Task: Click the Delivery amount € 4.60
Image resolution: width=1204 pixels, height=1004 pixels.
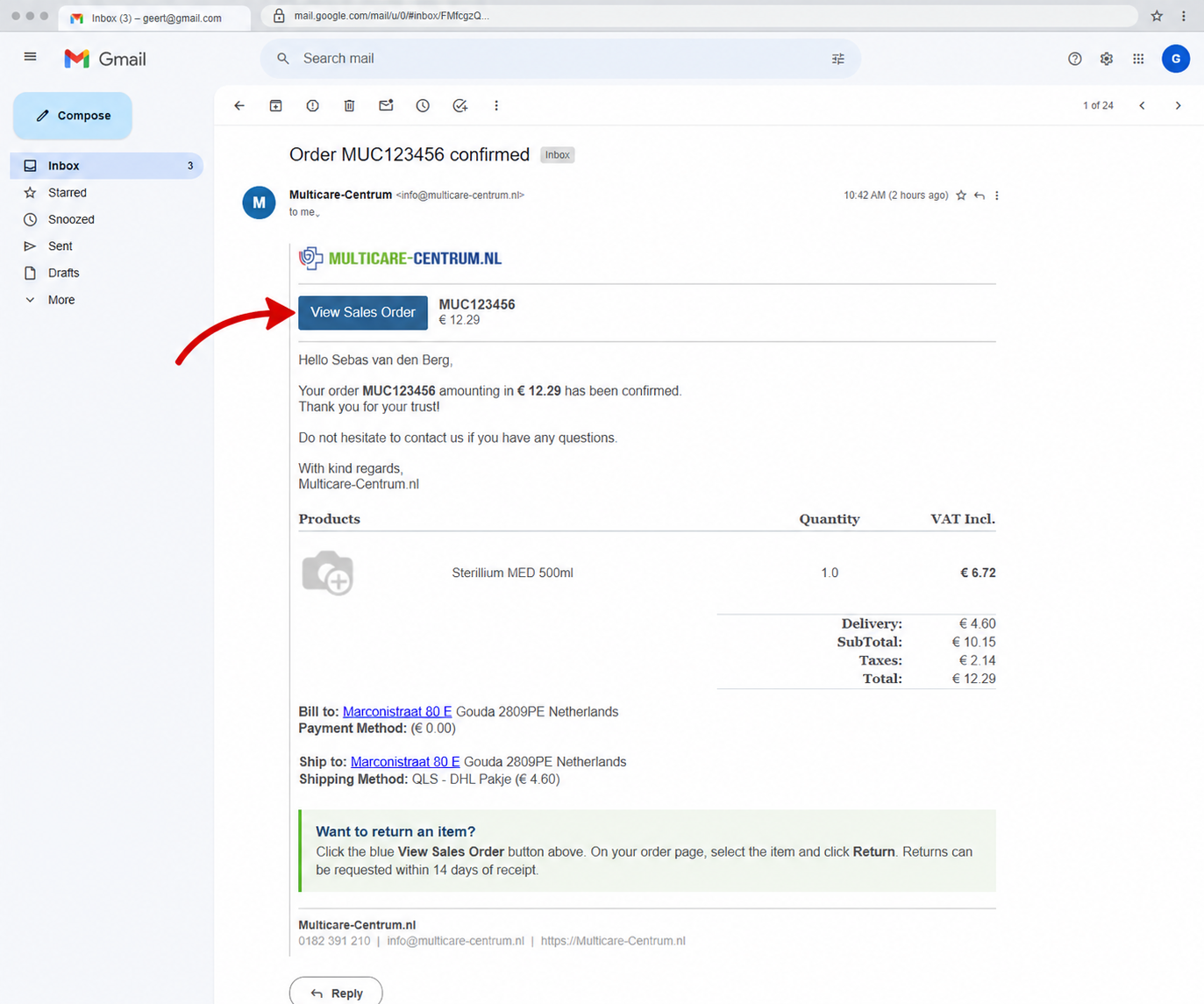Action: tap(977, 623)
